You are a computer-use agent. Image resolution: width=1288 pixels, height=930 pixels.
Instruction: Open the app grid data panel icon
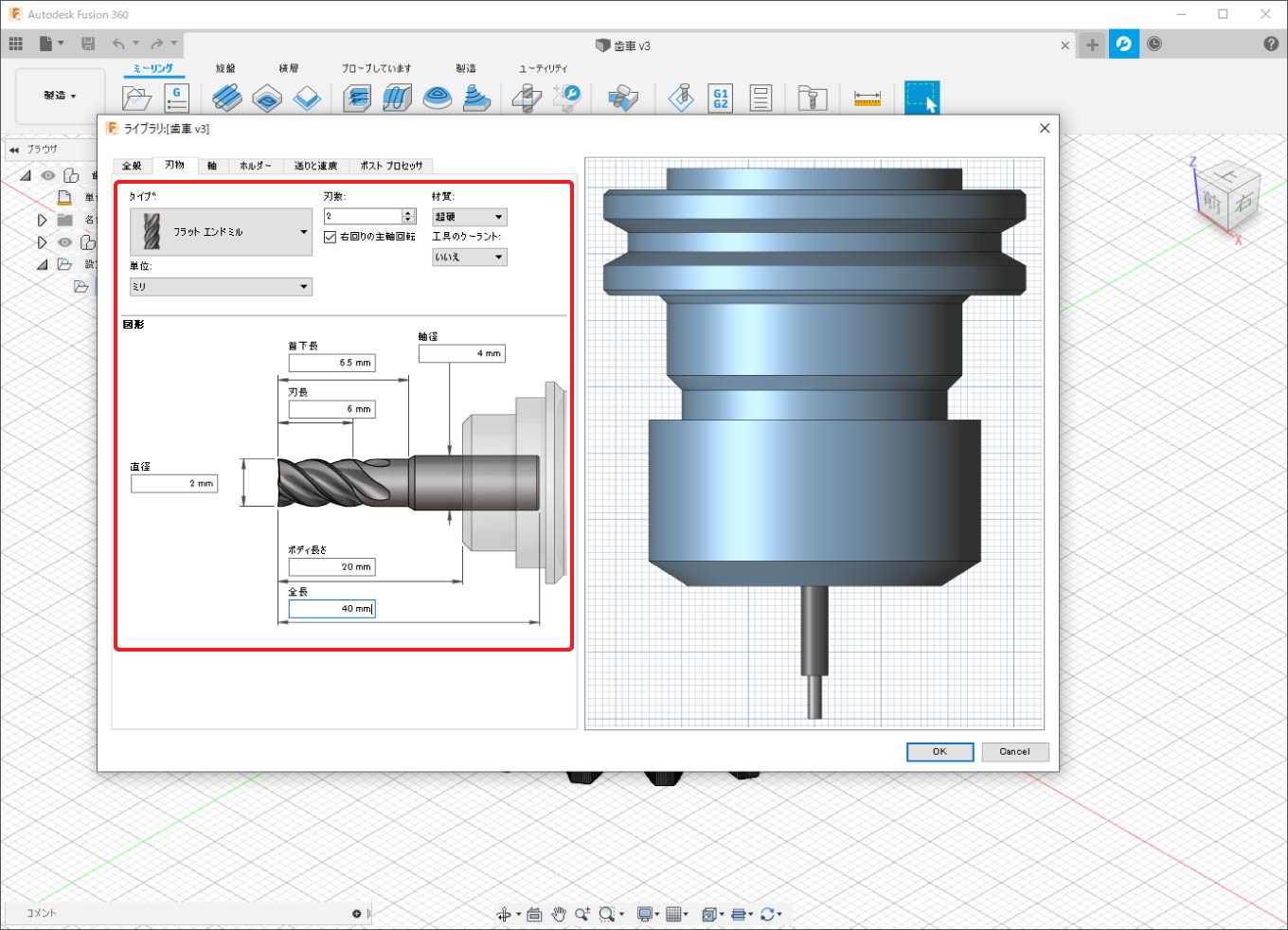tap(16, 44)
